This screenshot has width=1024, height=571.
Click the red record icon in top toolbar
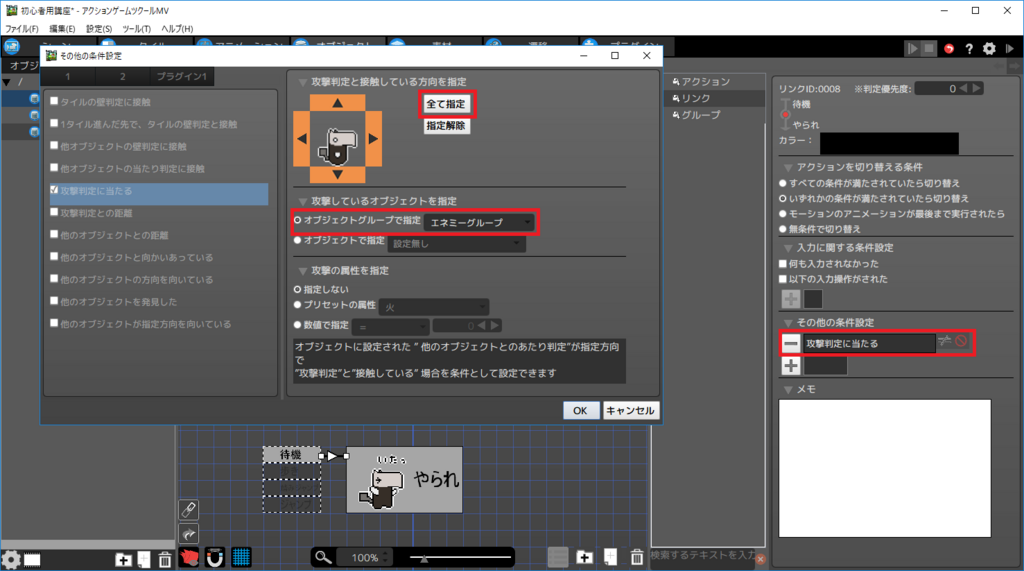point(949,48)
